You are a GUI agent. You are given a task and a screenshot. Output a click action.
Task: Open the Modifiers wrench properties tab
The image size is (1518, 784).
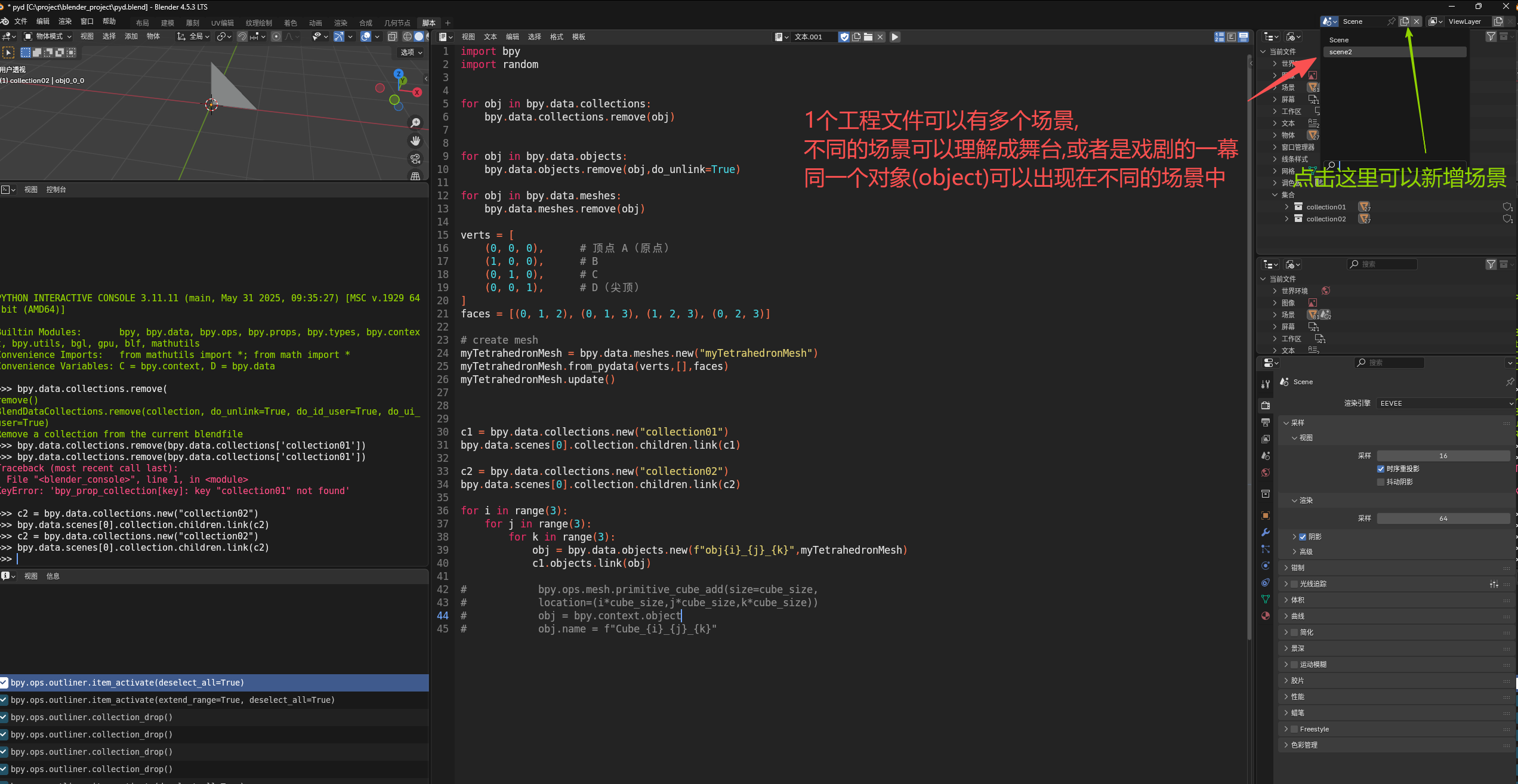point(1265,532)
